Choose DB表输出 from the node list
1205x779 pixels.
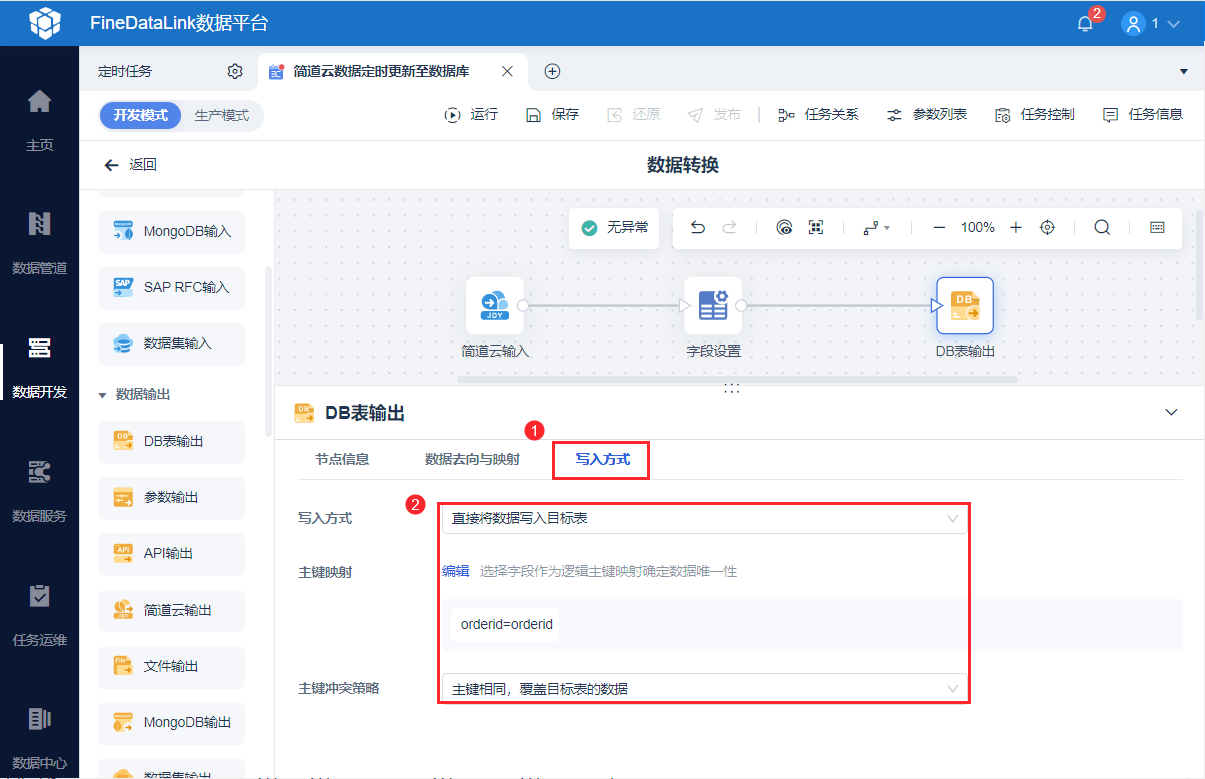[171, 441]
